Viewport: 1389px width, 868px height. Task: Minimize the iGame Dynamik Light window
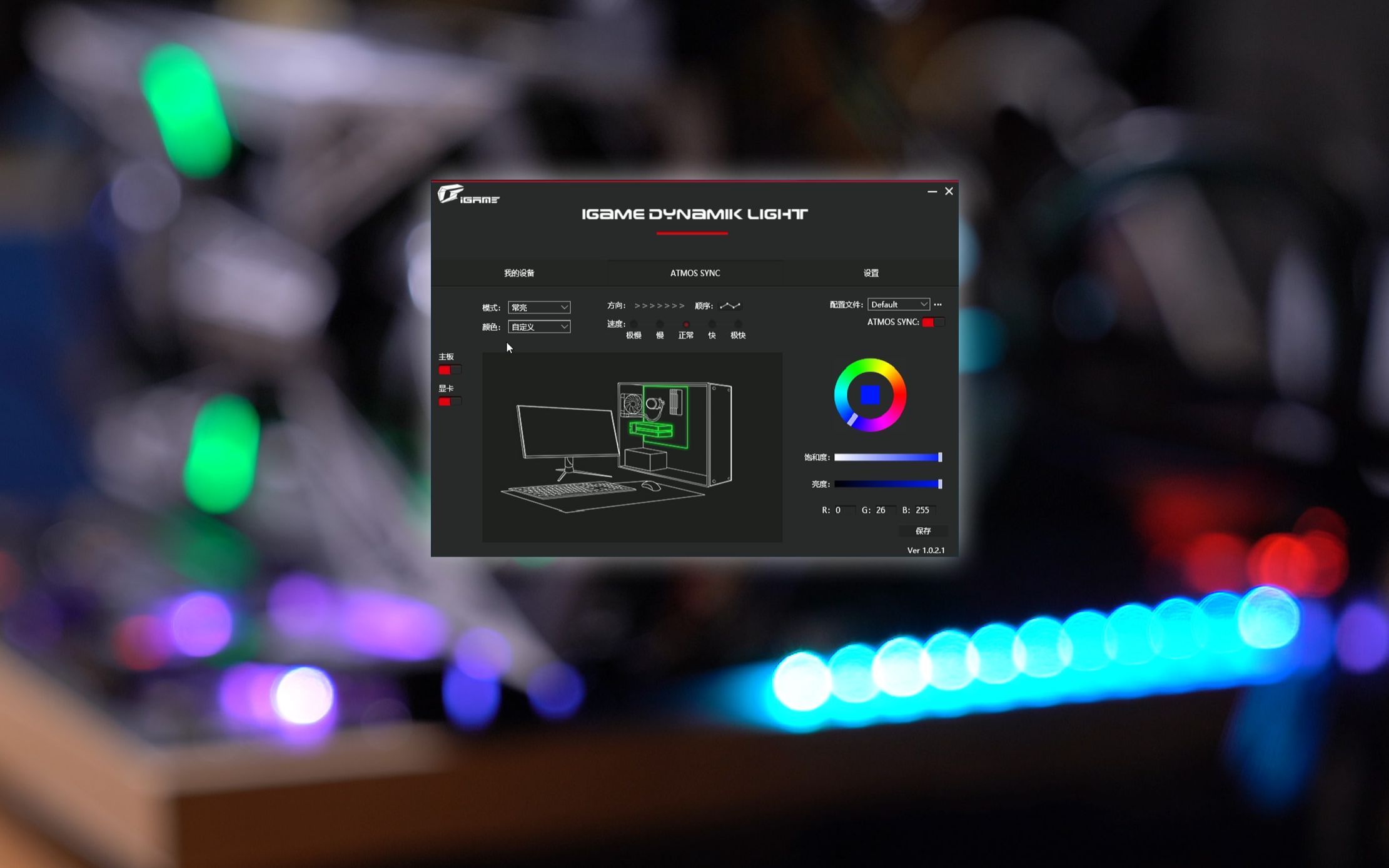(x=932, y=191)
